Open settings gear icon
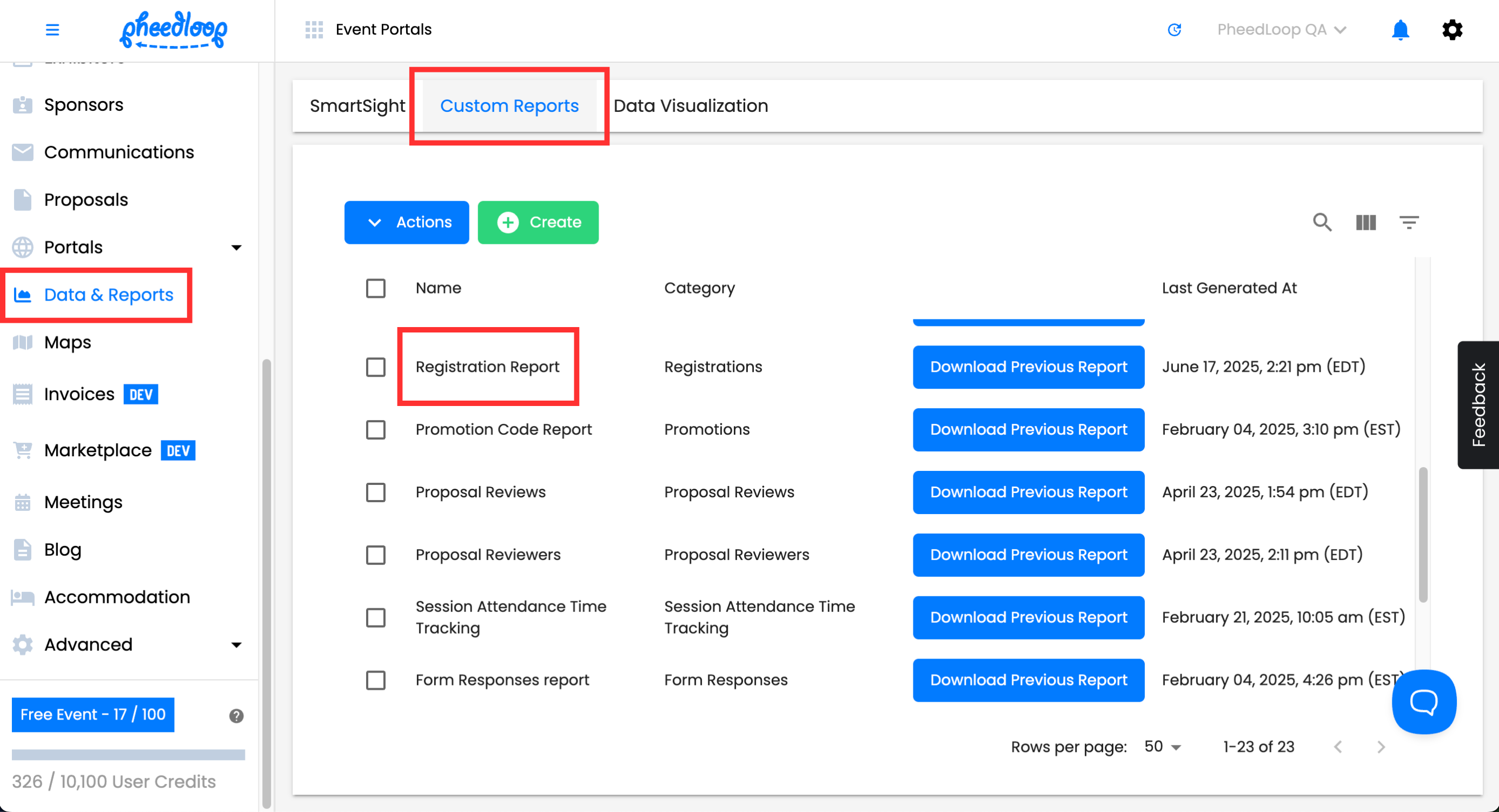This screenshot has height=812, width=1499. [1452, 29]
